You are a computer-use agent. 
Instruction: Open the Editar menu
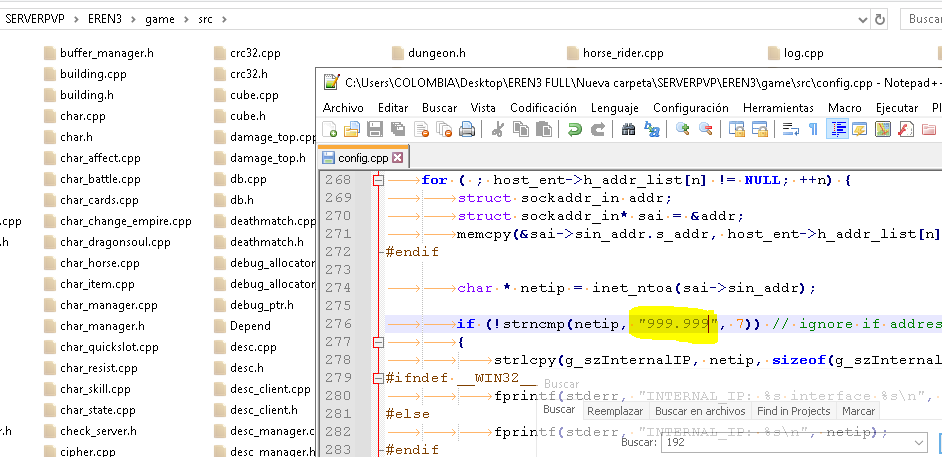(x=393, y=108)
